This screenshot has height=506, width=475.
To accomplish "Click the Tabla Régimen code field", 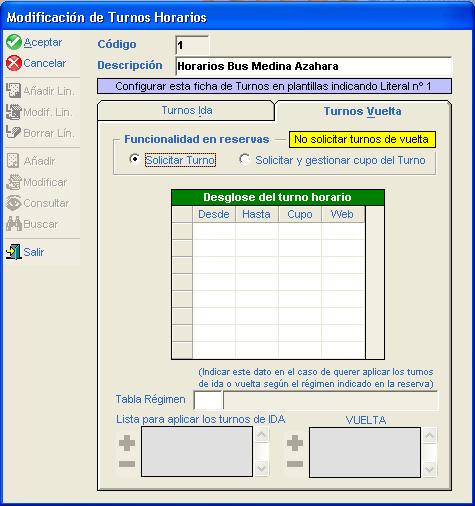I will pyautogui.click(x=208, y=400).
